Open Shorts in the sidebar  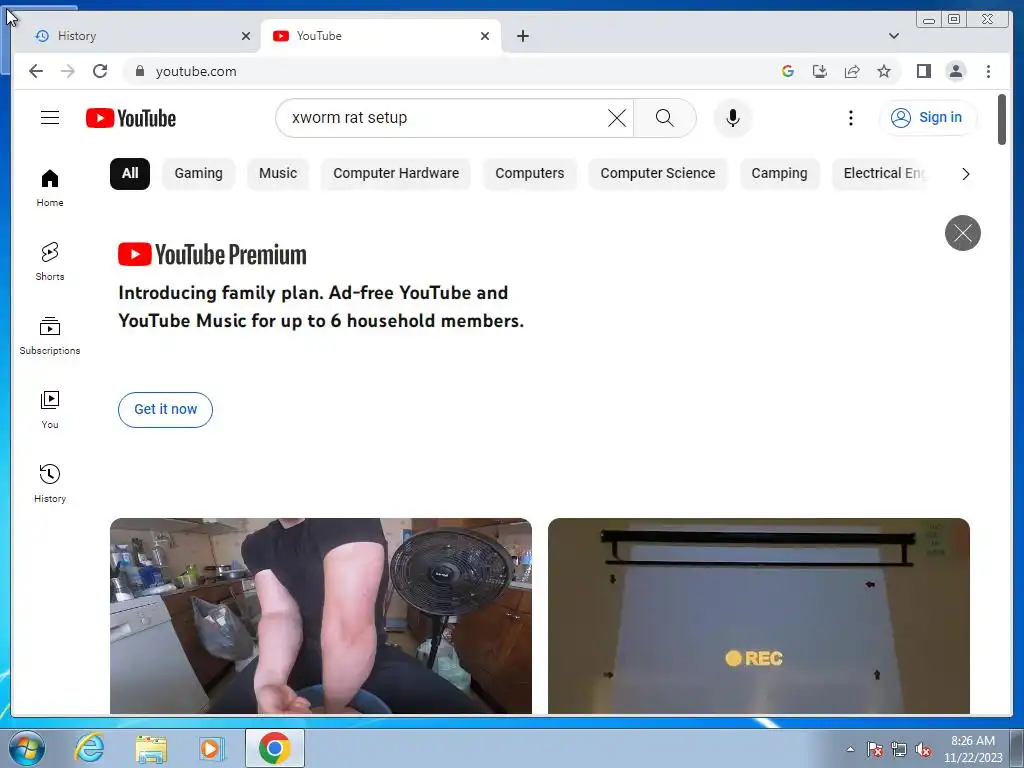[50, 262]
